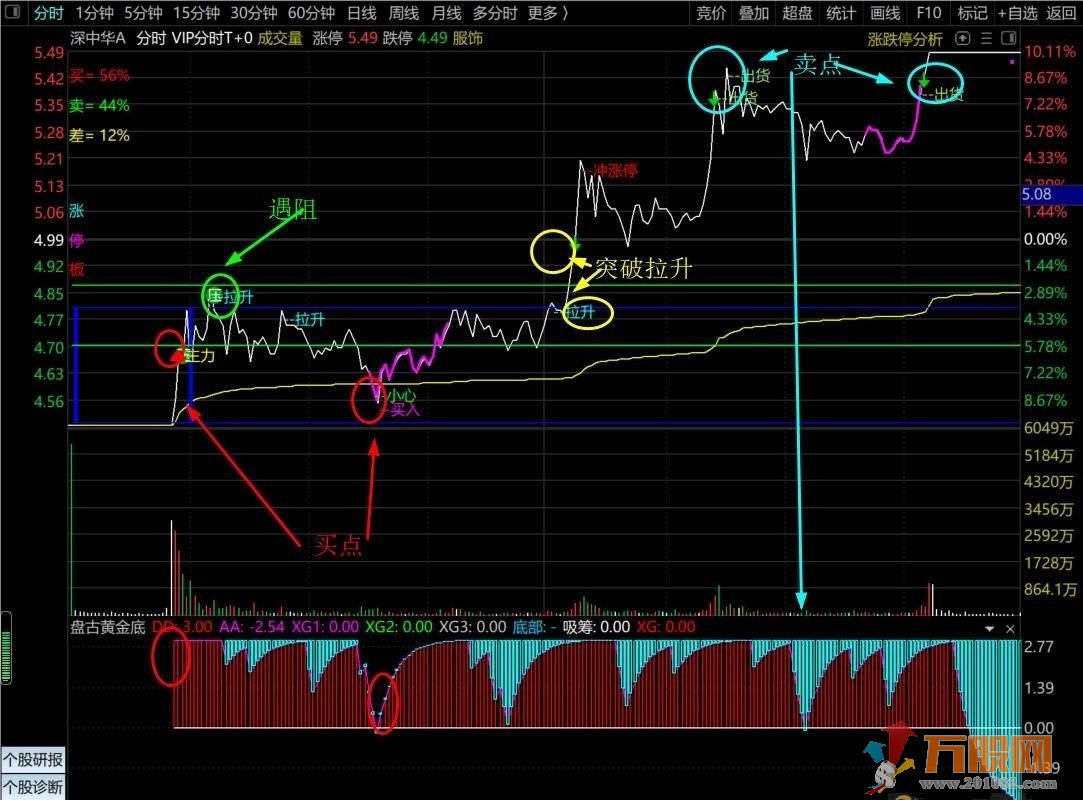Click the 卖= 44% sell ratio text
Screen dimensions: 1083x800
pyautogui.click(x=99, y=105)
